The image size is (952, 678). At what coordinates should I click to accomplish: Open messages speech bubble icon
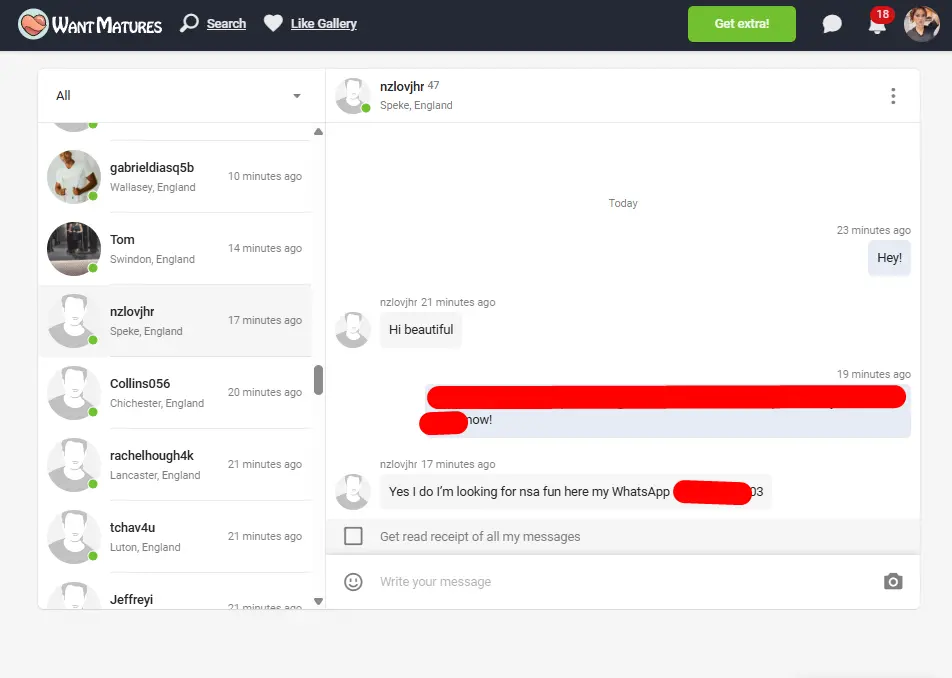point(832,24)
